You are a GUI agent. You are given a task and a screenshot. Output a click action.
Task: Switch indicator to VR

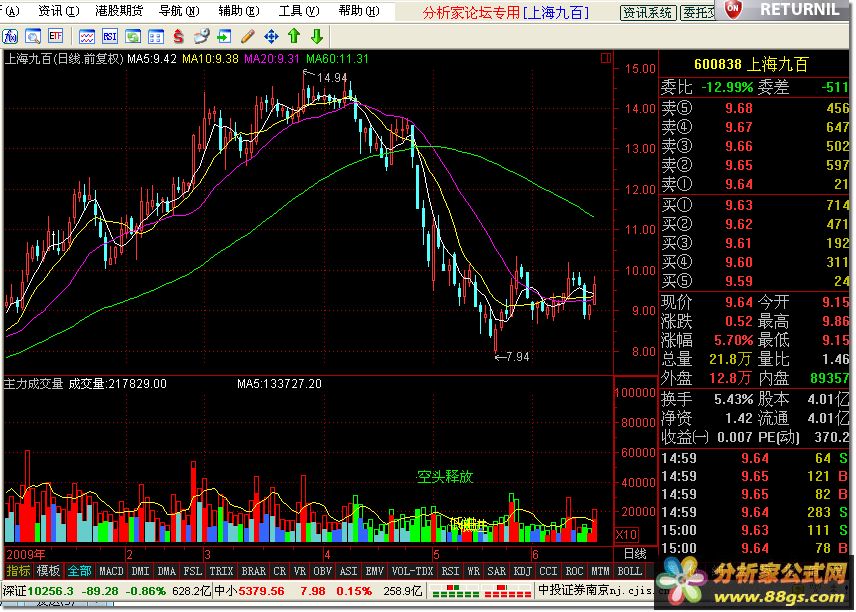(x=300, y=571)
